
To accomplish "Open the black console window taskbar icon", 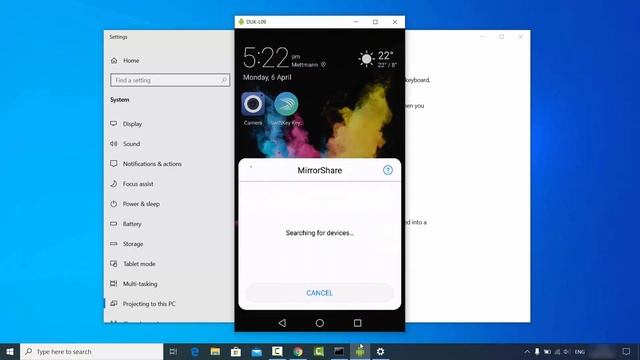I will [x=339, y=351].
